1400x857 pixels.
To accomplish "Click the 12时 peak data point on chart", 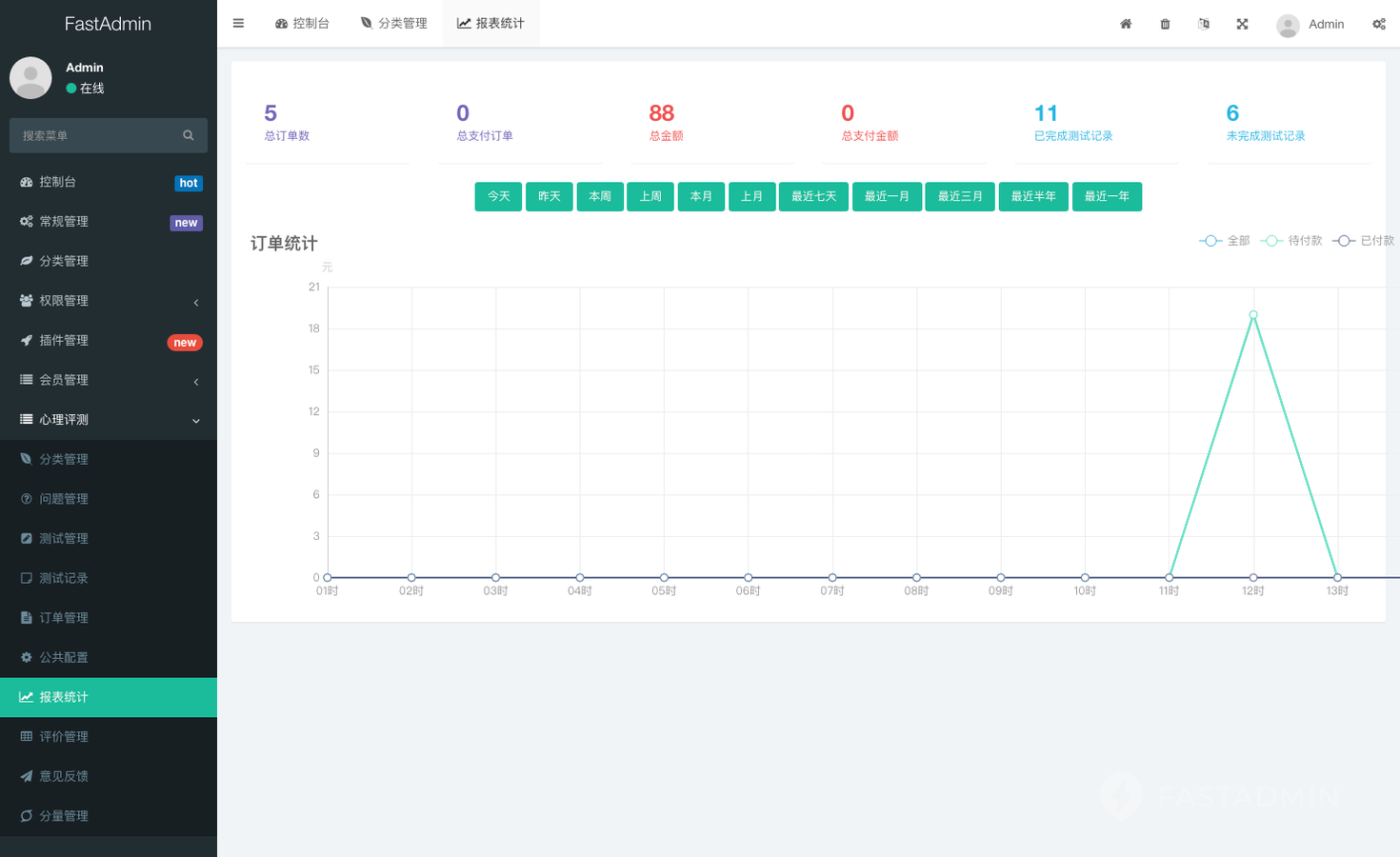I will 1253,314.
